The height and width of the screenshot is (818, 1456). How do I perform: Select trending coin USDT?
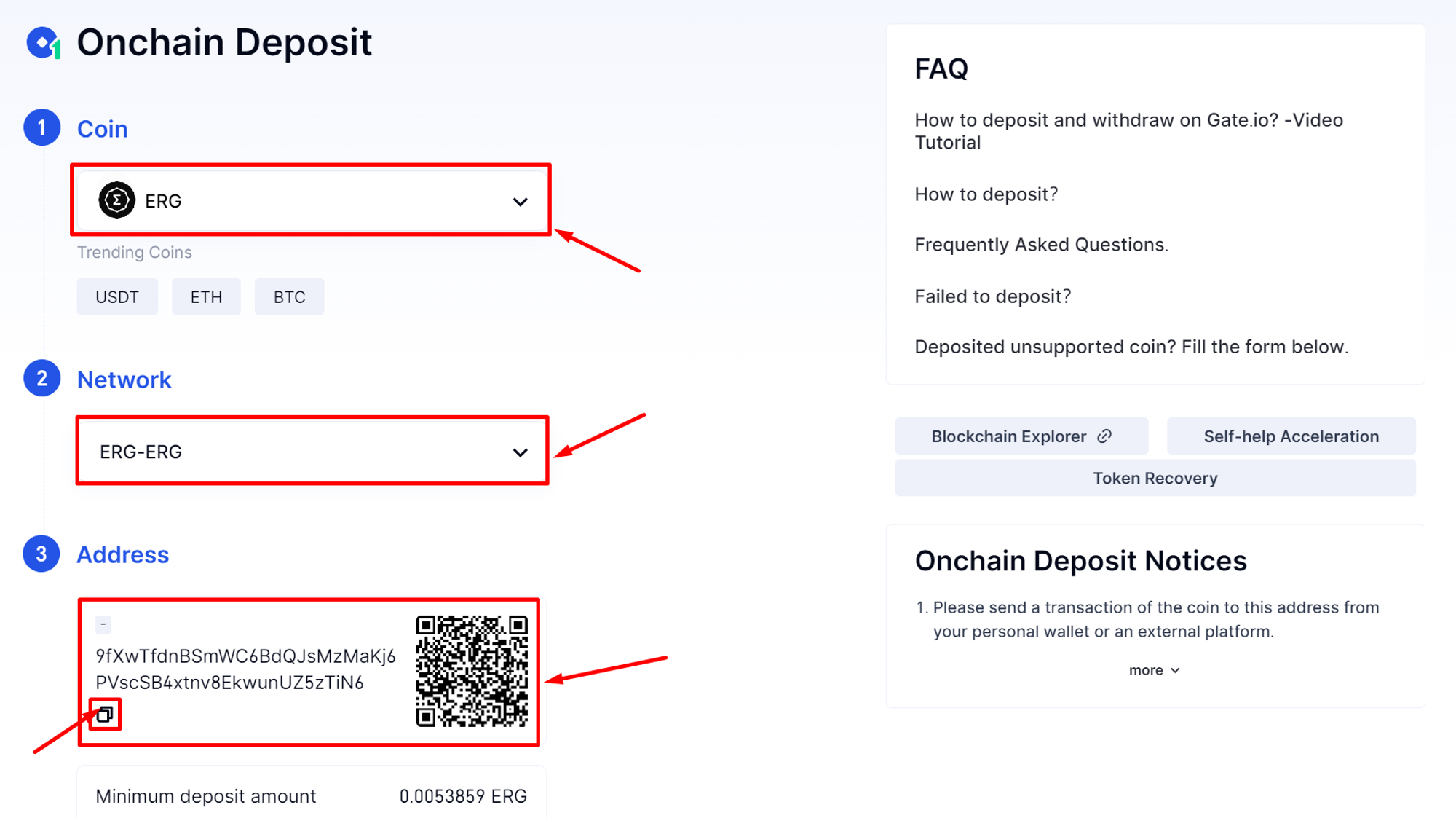117,297
